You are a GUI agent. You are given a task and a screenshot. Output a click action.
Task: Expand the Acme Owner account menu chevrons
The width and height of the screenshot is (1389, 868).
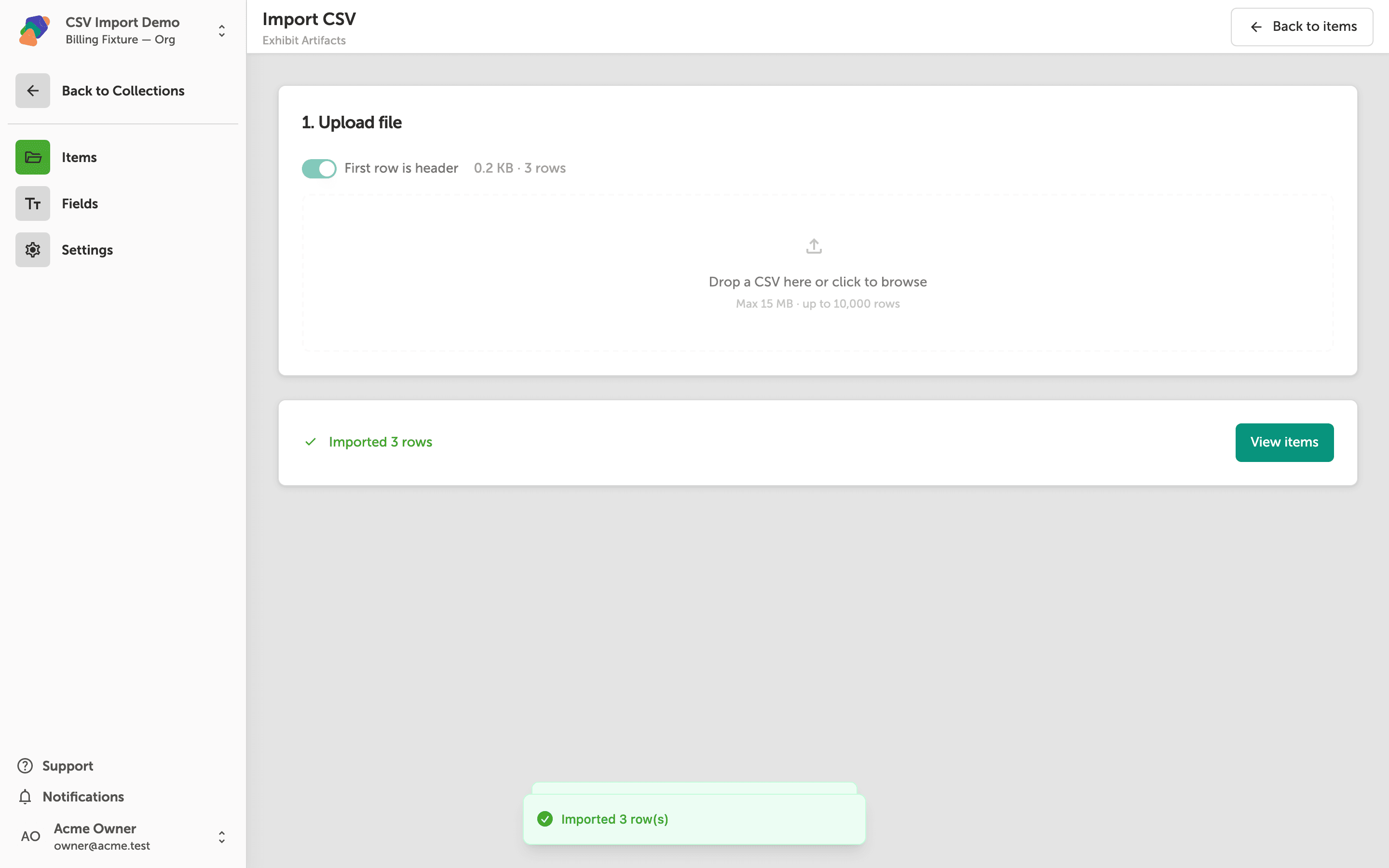[x=221, y=837]
